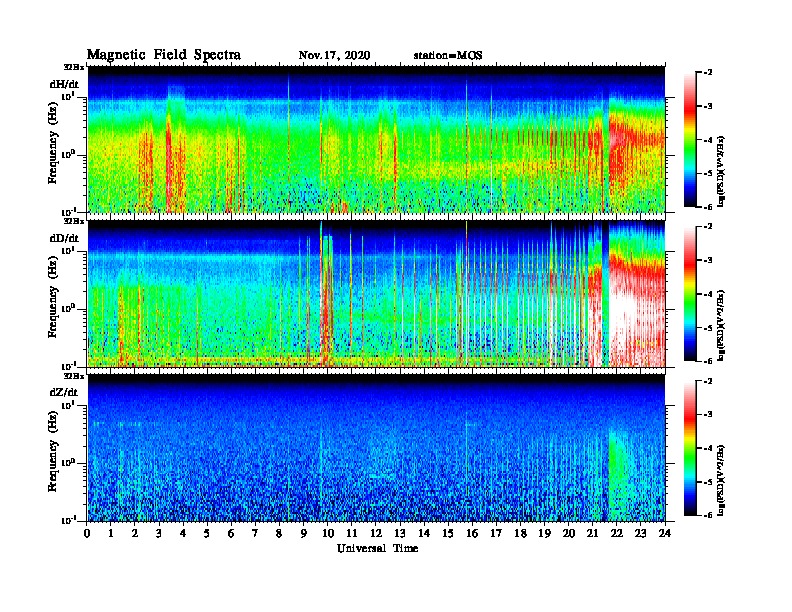
Task: Click the '15' hour tick label
Action: [x=448, y=534]
